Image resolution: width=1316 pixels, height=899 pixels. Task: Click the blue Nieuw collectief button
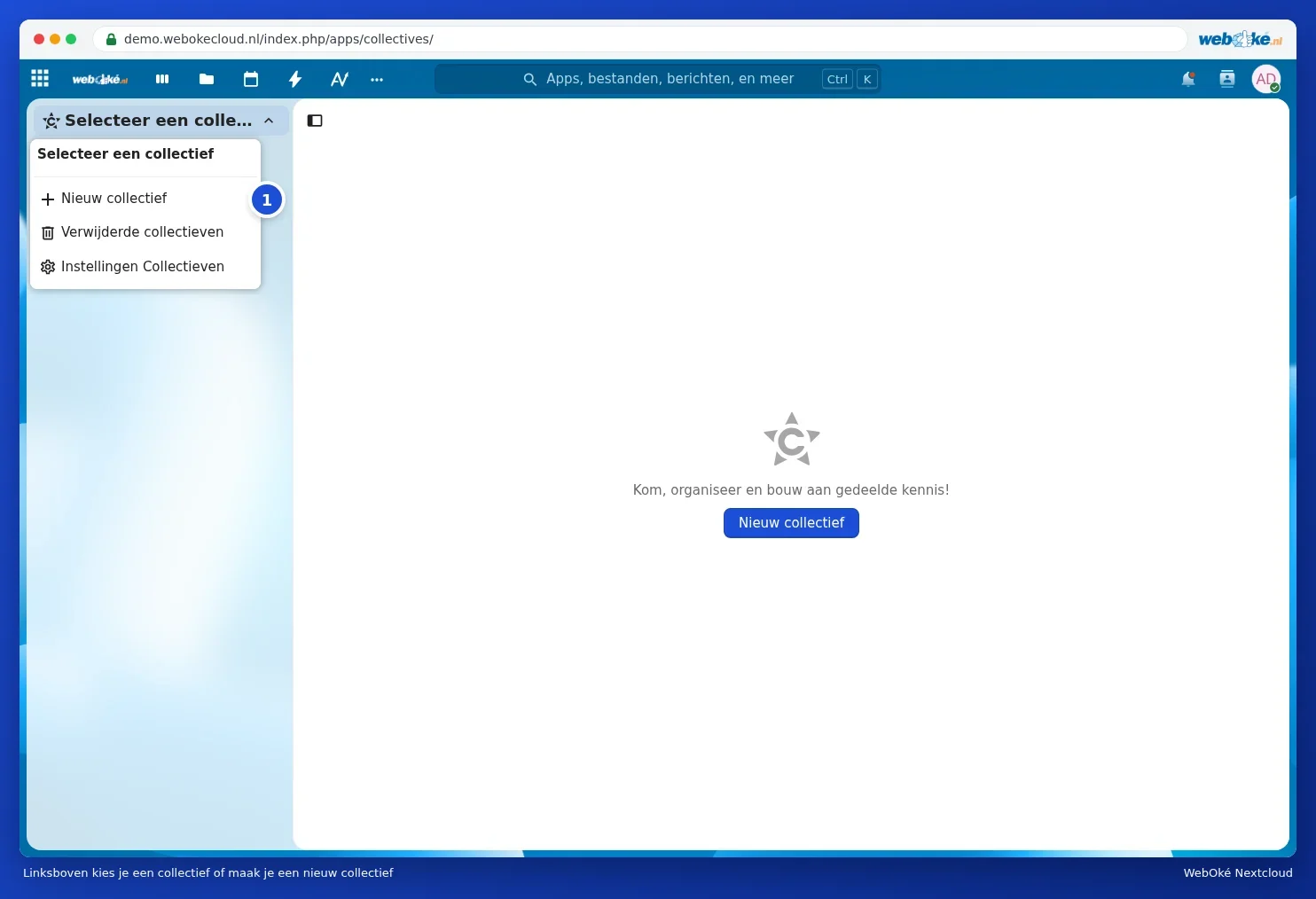coord(791,523)
